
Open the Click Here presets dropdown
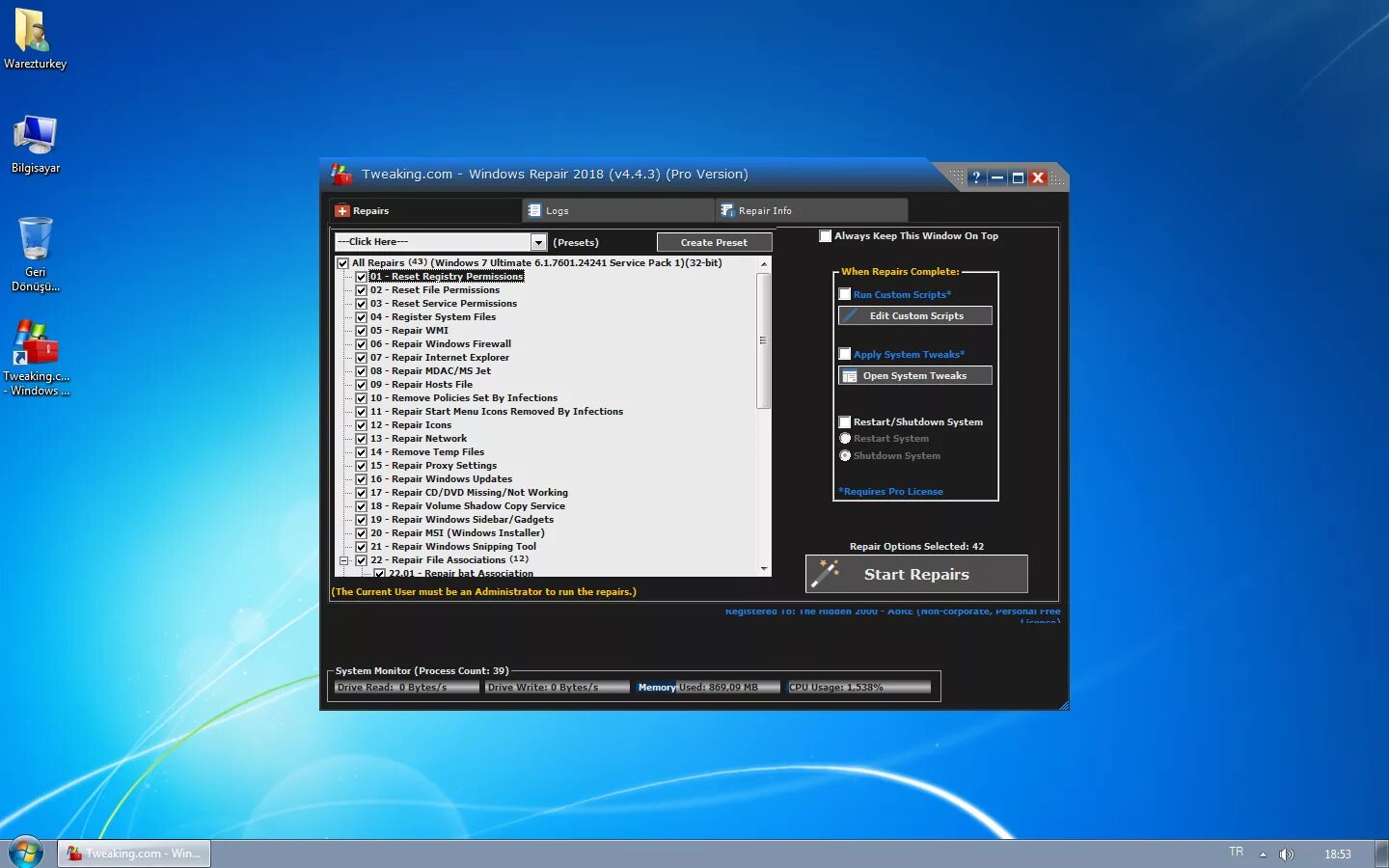(x=538, y=242)
